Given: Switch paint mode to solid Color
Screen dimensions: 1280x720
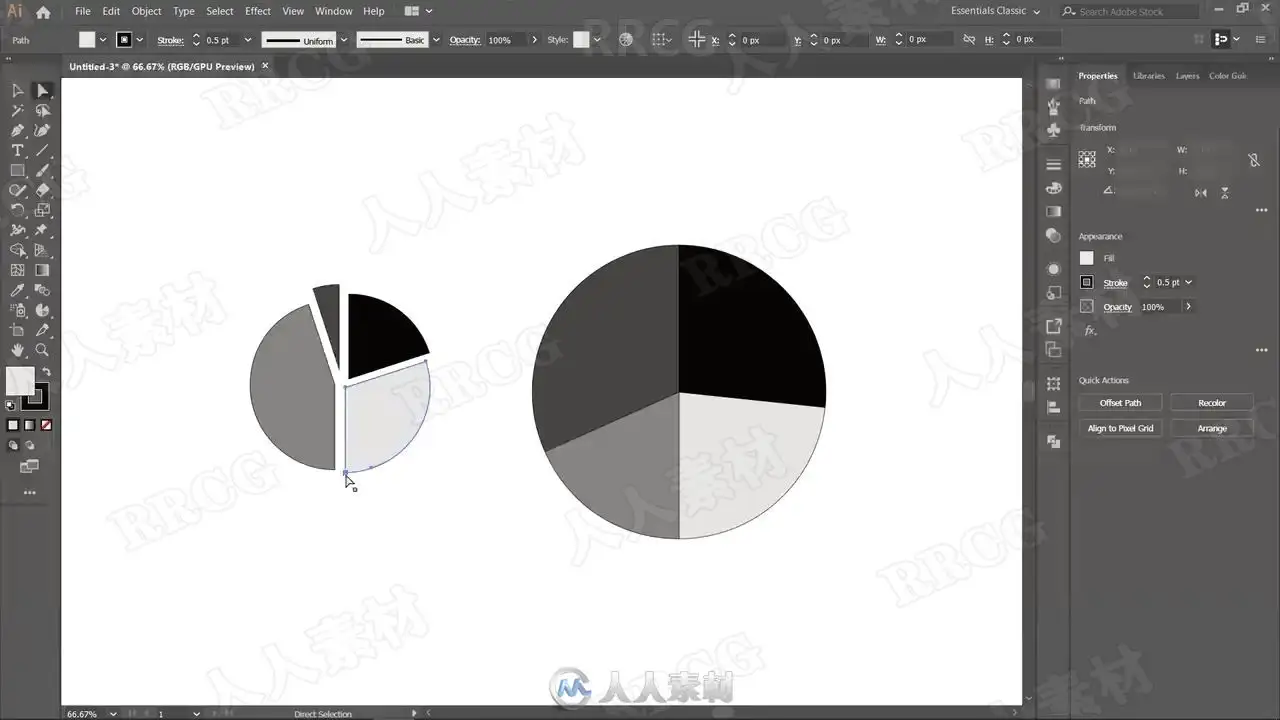Looking at the screenshot, I should (13, 425).
